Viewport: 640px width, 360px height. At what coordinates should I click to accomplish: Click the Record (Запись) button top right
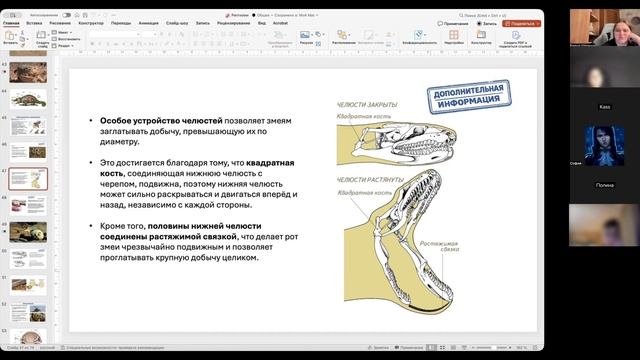[x=487, y=24]
